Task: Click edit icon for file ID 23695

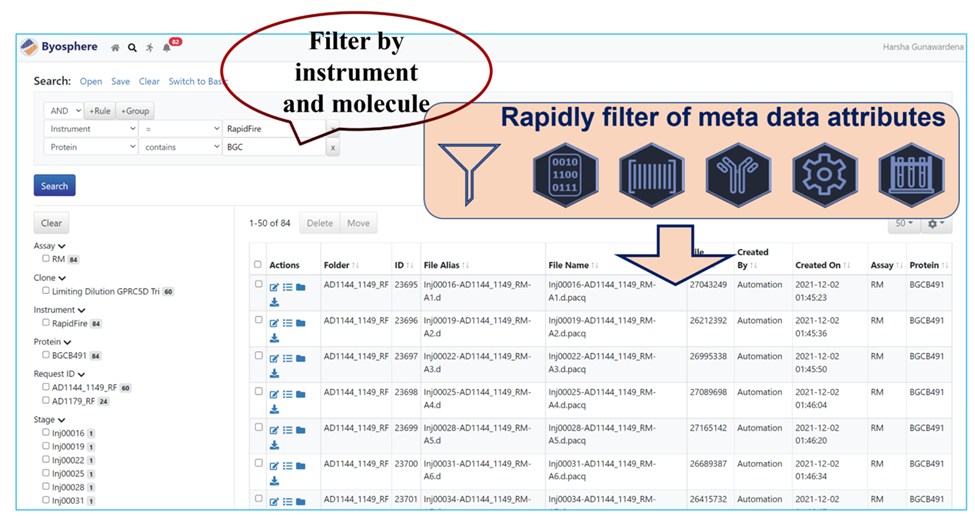Action: (x=274, y=287)
